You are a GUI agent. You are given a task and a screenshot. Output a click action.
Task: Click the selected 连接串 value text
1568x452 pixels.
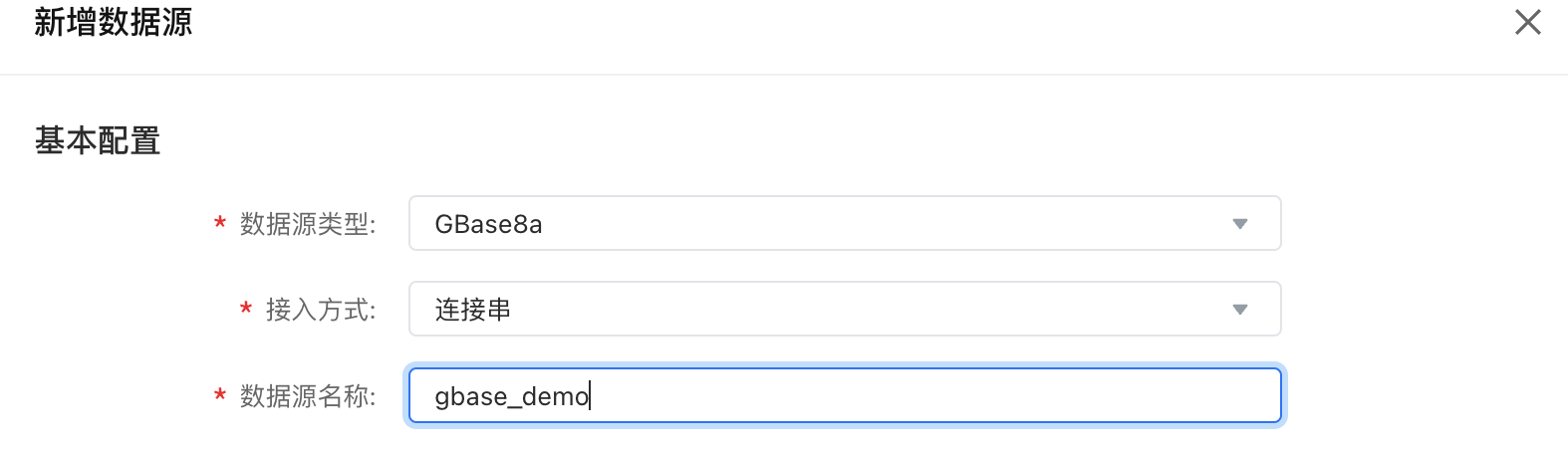tap(473, 310)
